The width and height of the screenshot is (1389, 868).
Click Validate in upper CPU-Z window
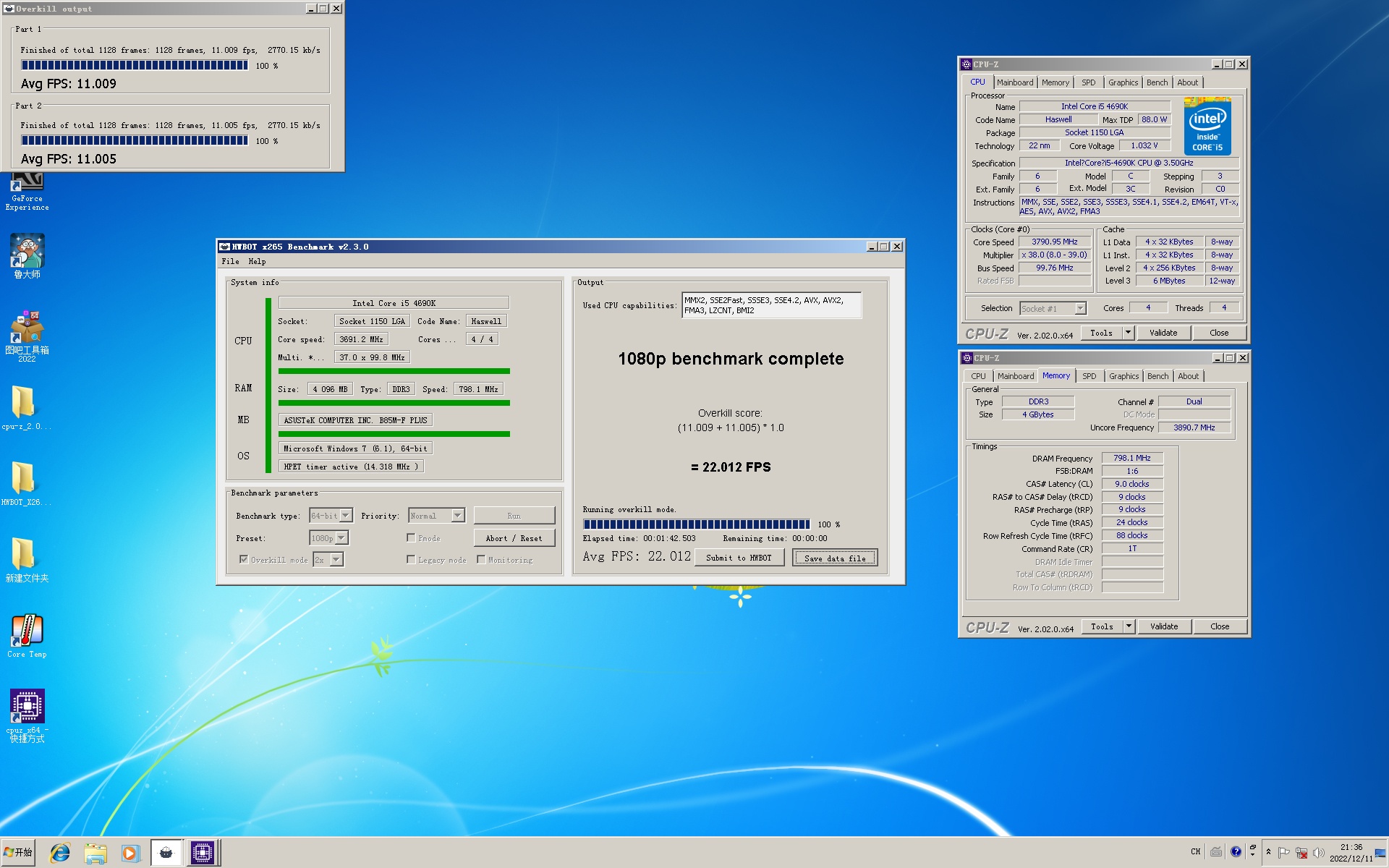pyautogui.click(x=1163, y=333)
